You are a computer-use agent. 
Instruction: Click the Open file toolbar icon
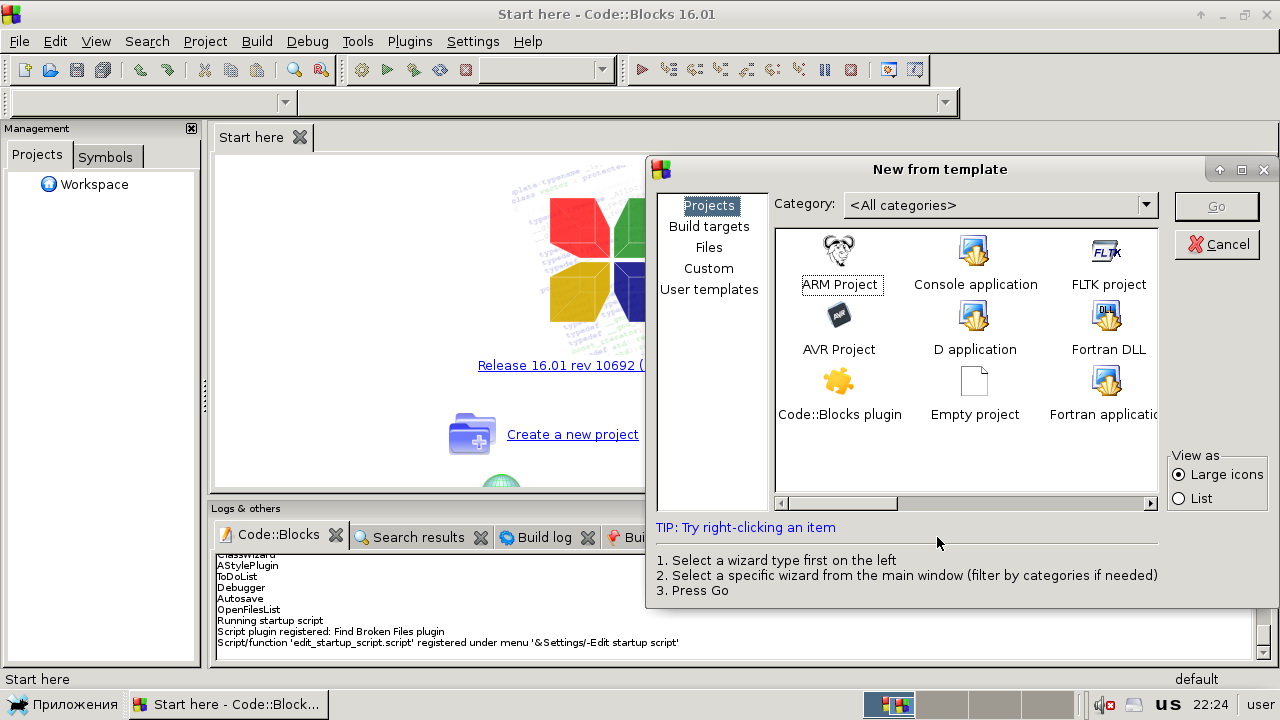click(x=50, y=70)
